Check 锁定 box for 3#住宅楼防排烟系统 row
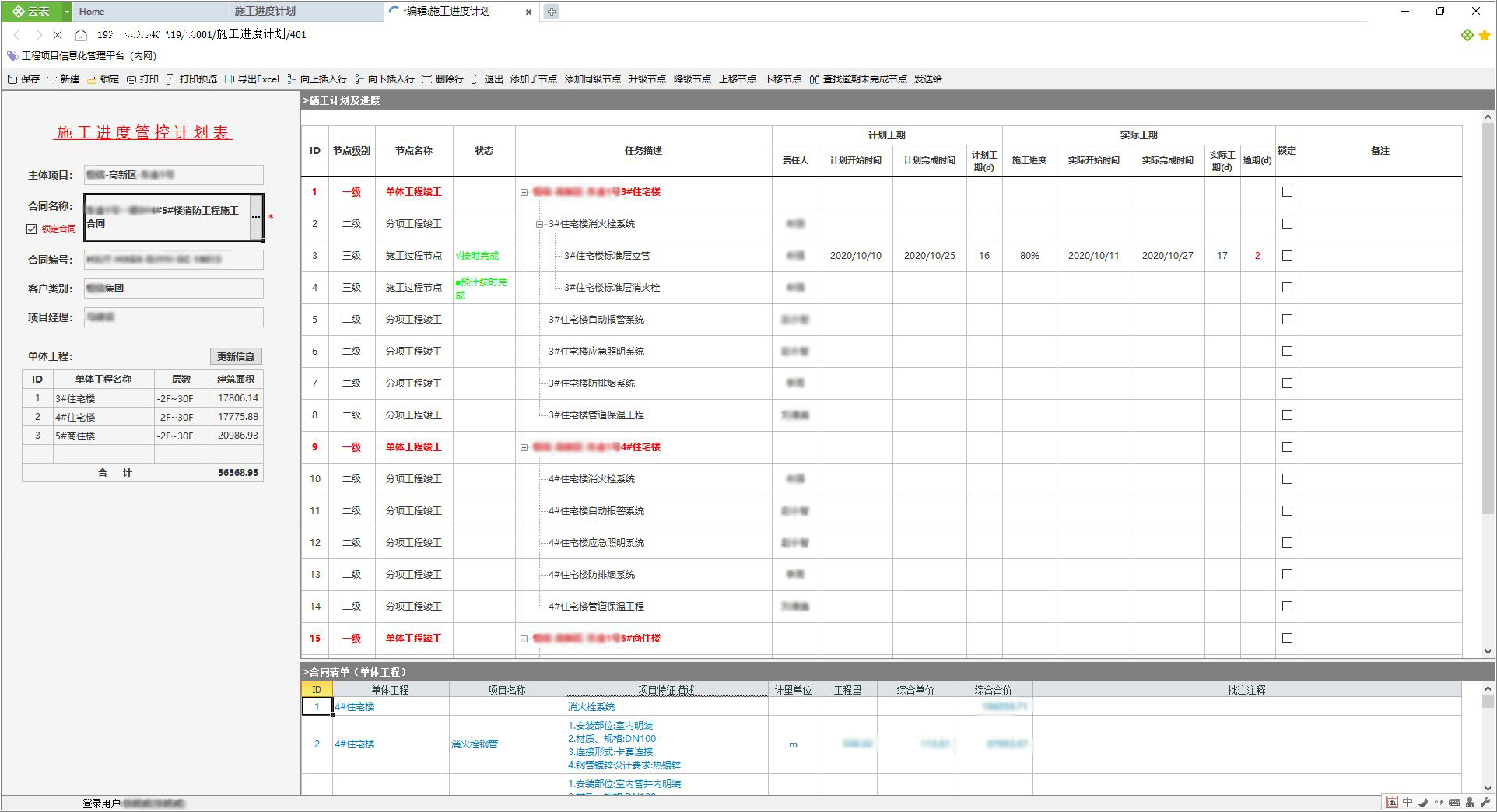 [x=1287, y=383]
